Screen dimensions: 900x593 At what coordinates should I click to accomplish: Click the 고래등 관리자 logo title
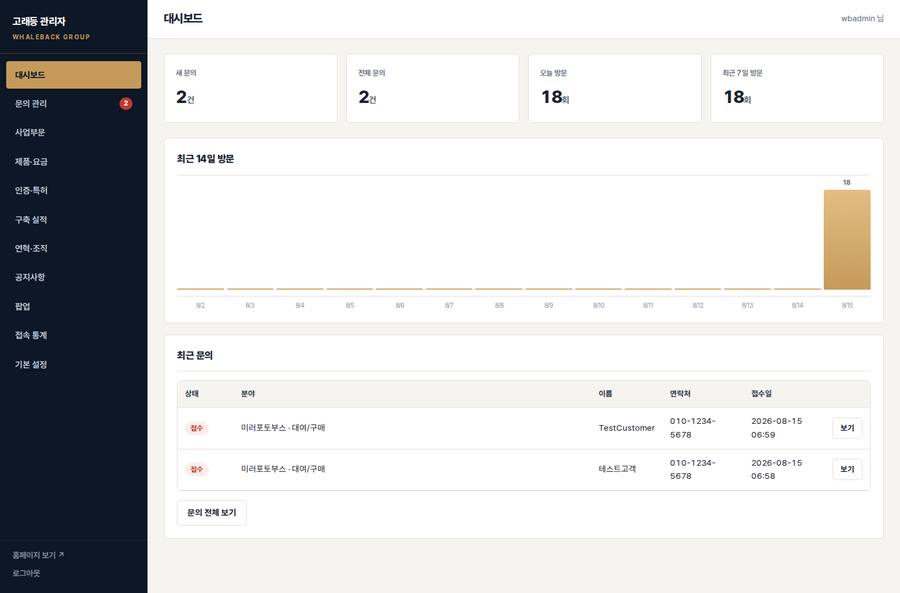[x=39, y=21]
